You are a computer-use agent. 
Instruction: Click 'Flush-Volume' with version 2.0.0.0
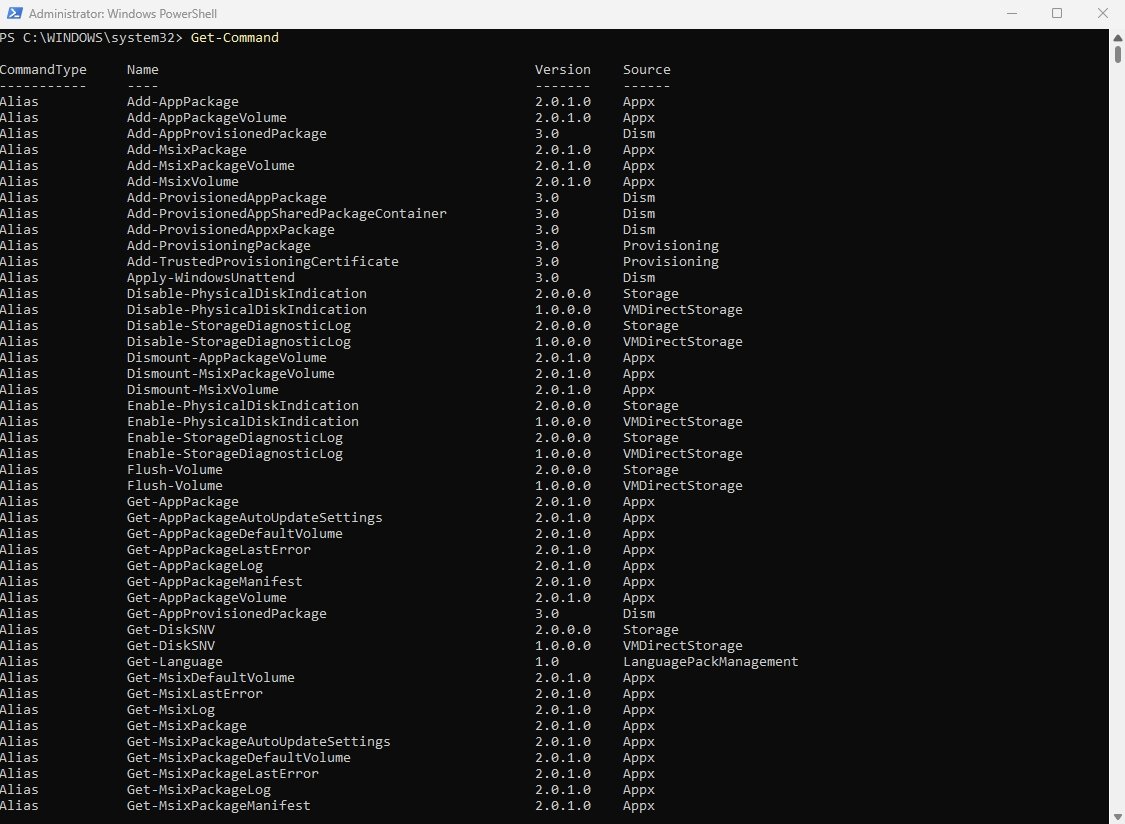175,469
